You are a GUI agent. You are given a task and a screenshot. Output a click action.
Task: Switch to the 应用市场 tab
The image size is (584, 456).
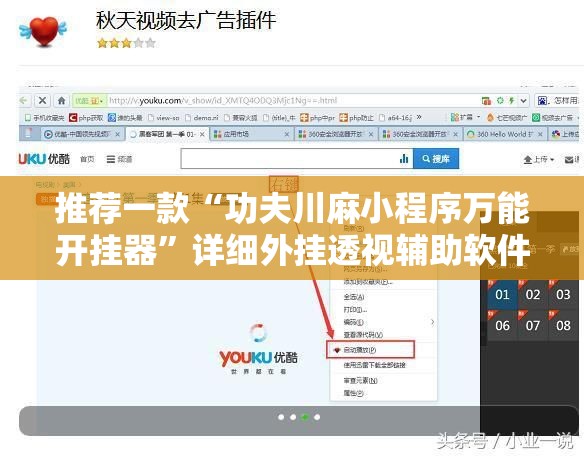[x=251, y=134]
